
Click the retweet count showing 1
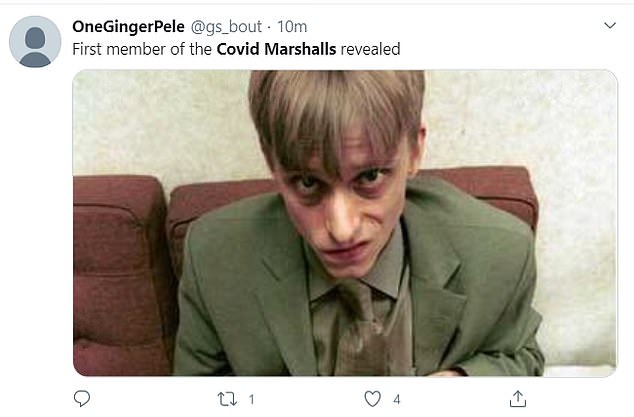pos(250,399)
